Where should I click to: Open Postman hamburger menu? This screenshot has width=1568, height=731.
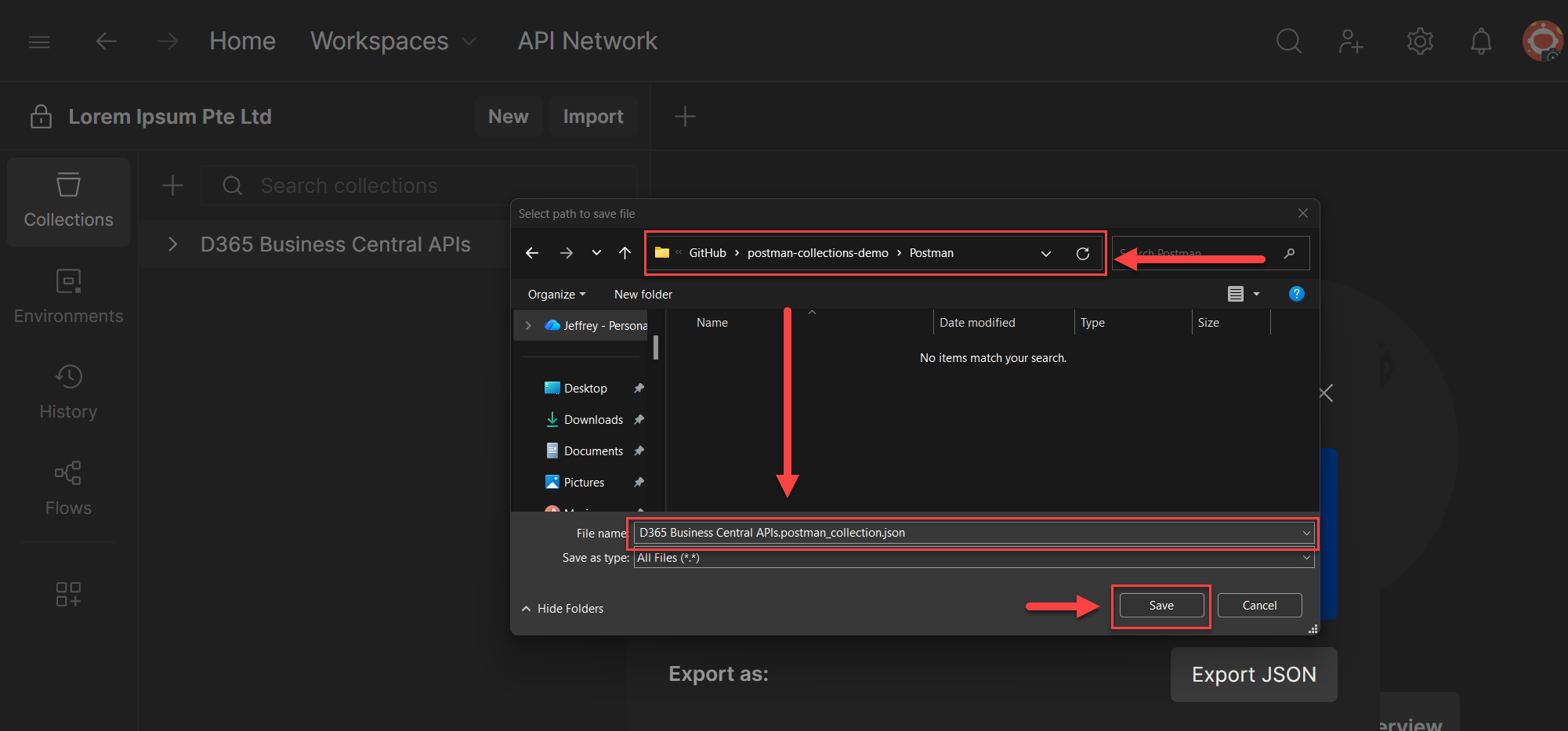point(39,42)
